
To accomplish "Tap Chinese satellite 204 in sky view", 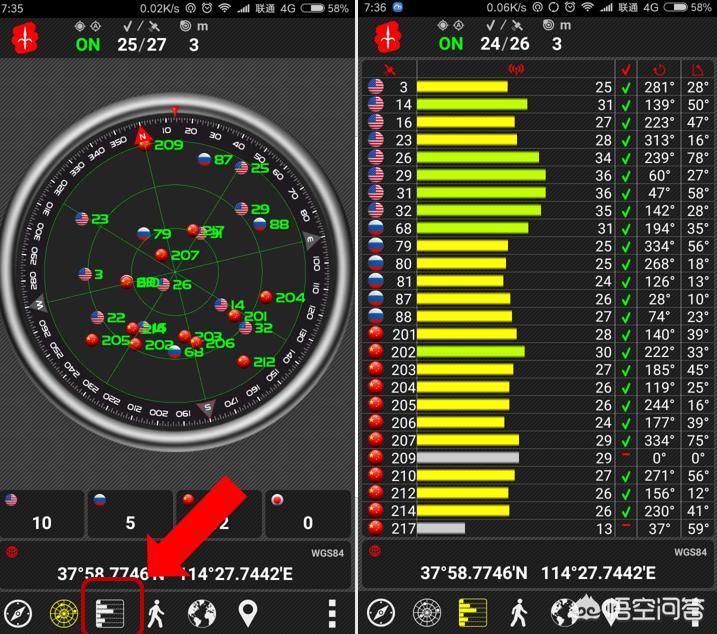I will 266,297.
